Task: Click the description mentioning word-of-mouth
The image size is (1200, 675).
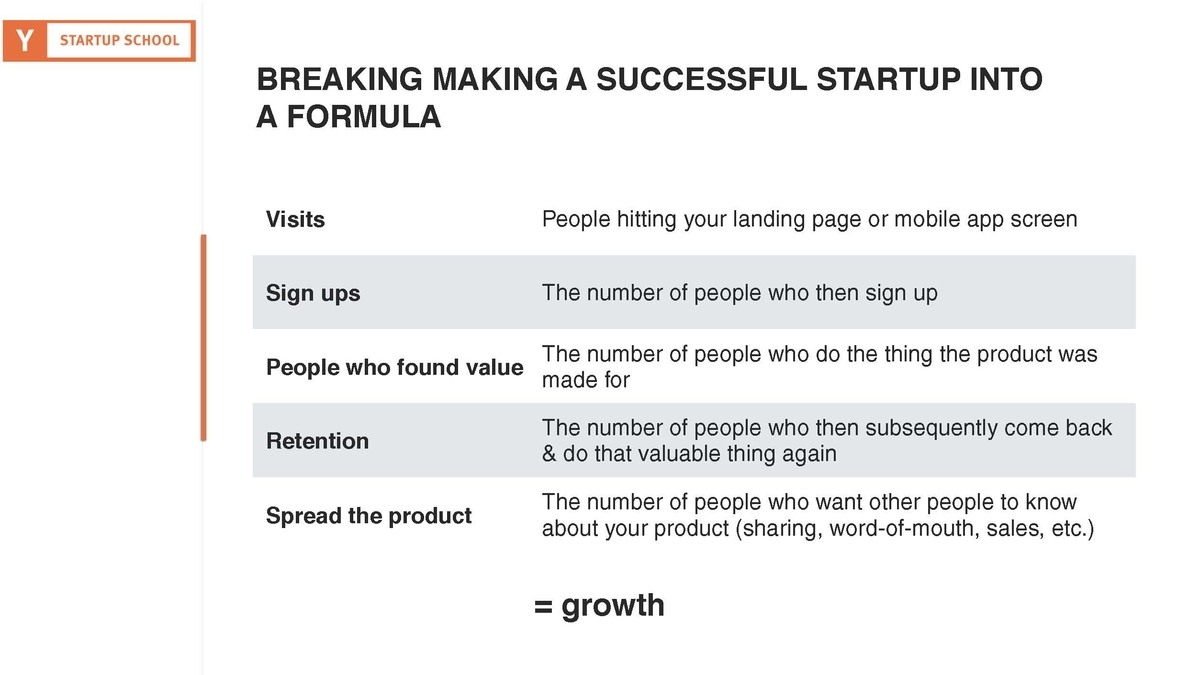Action: (818, 515)
